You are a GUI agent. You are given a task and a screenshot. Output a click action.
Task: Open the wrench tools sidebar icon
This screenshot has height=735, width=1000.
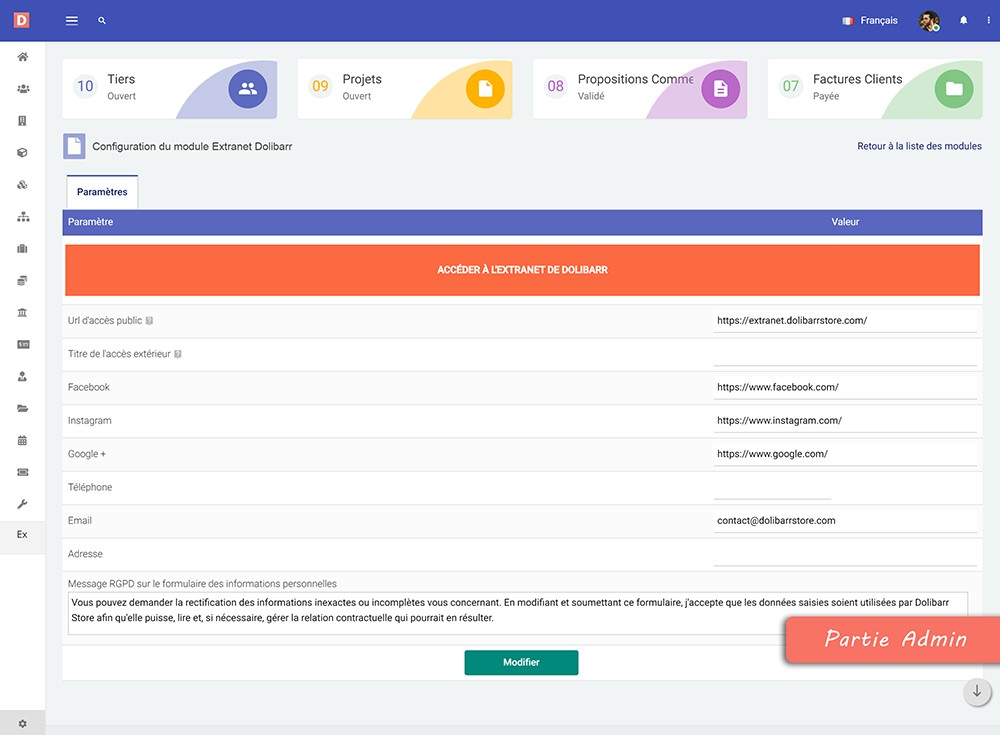coord(22,504)
